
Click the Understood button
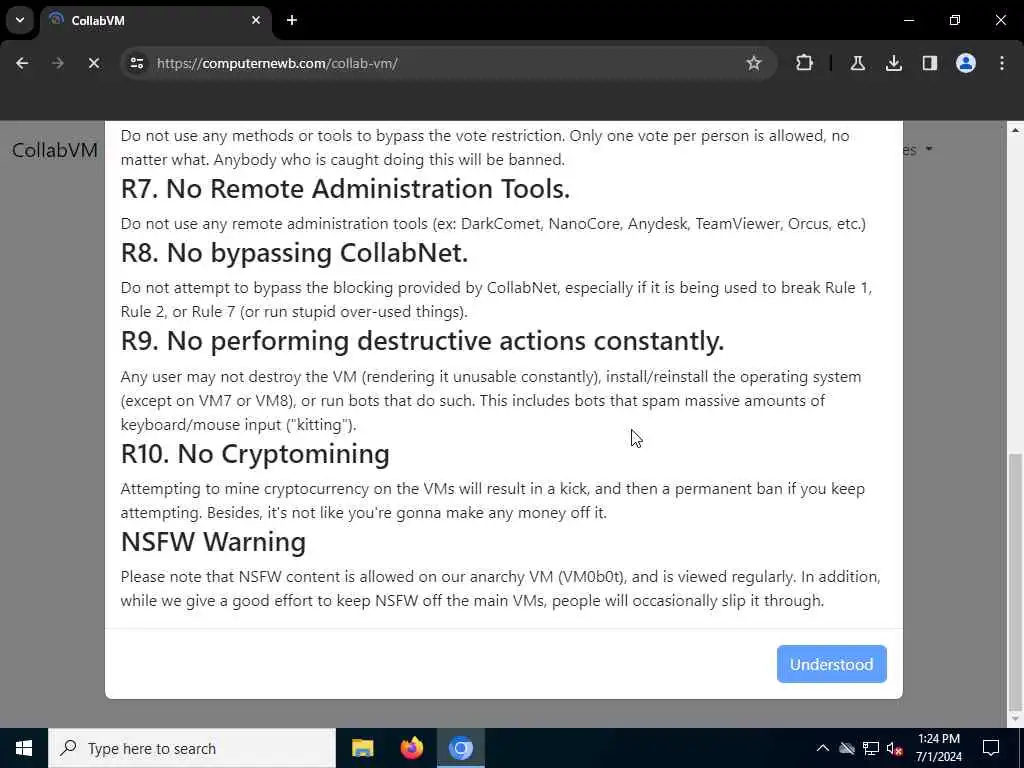[831, 664]
